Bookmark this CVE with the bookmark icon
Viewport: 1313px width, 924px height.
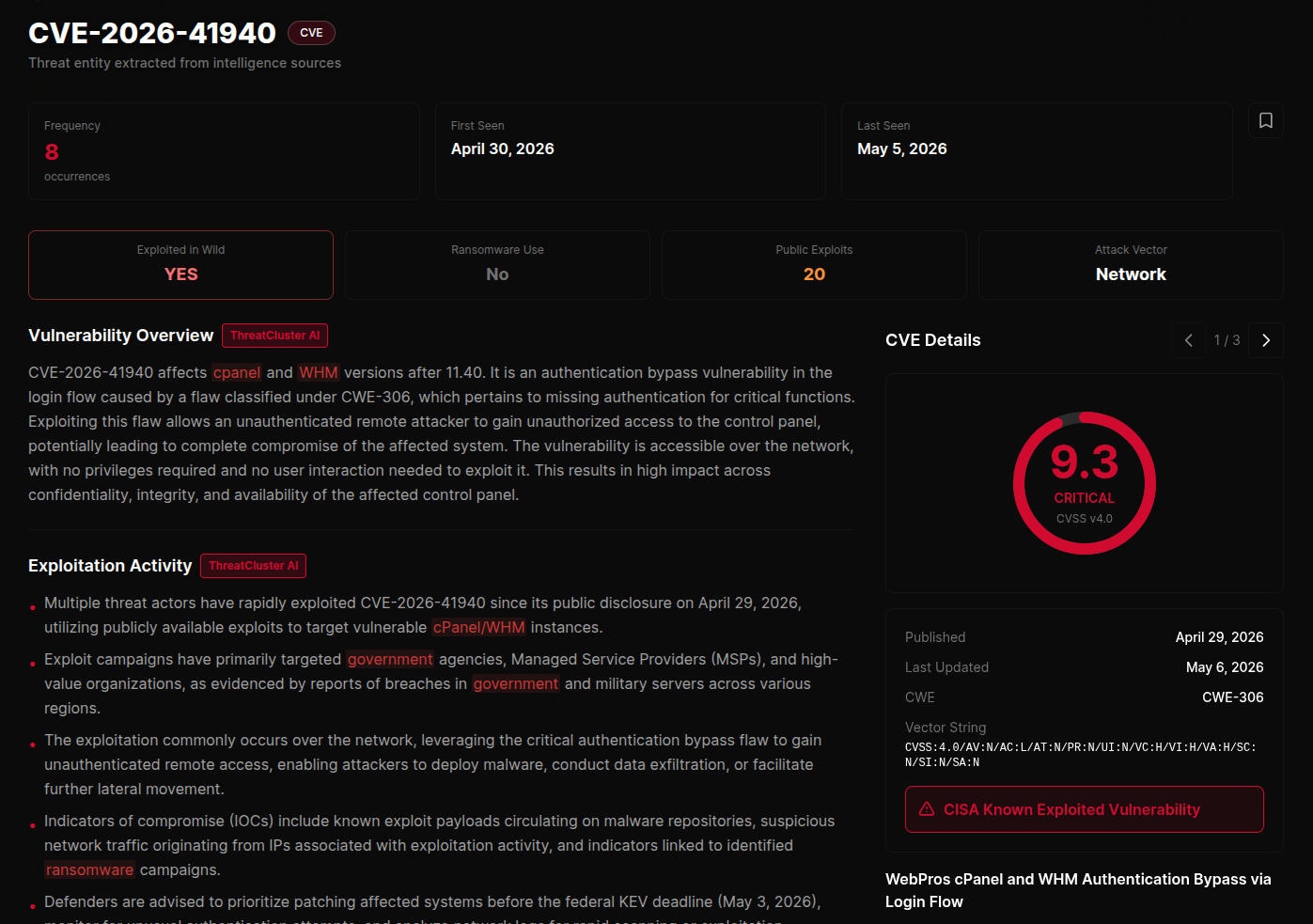(1266, 120)
